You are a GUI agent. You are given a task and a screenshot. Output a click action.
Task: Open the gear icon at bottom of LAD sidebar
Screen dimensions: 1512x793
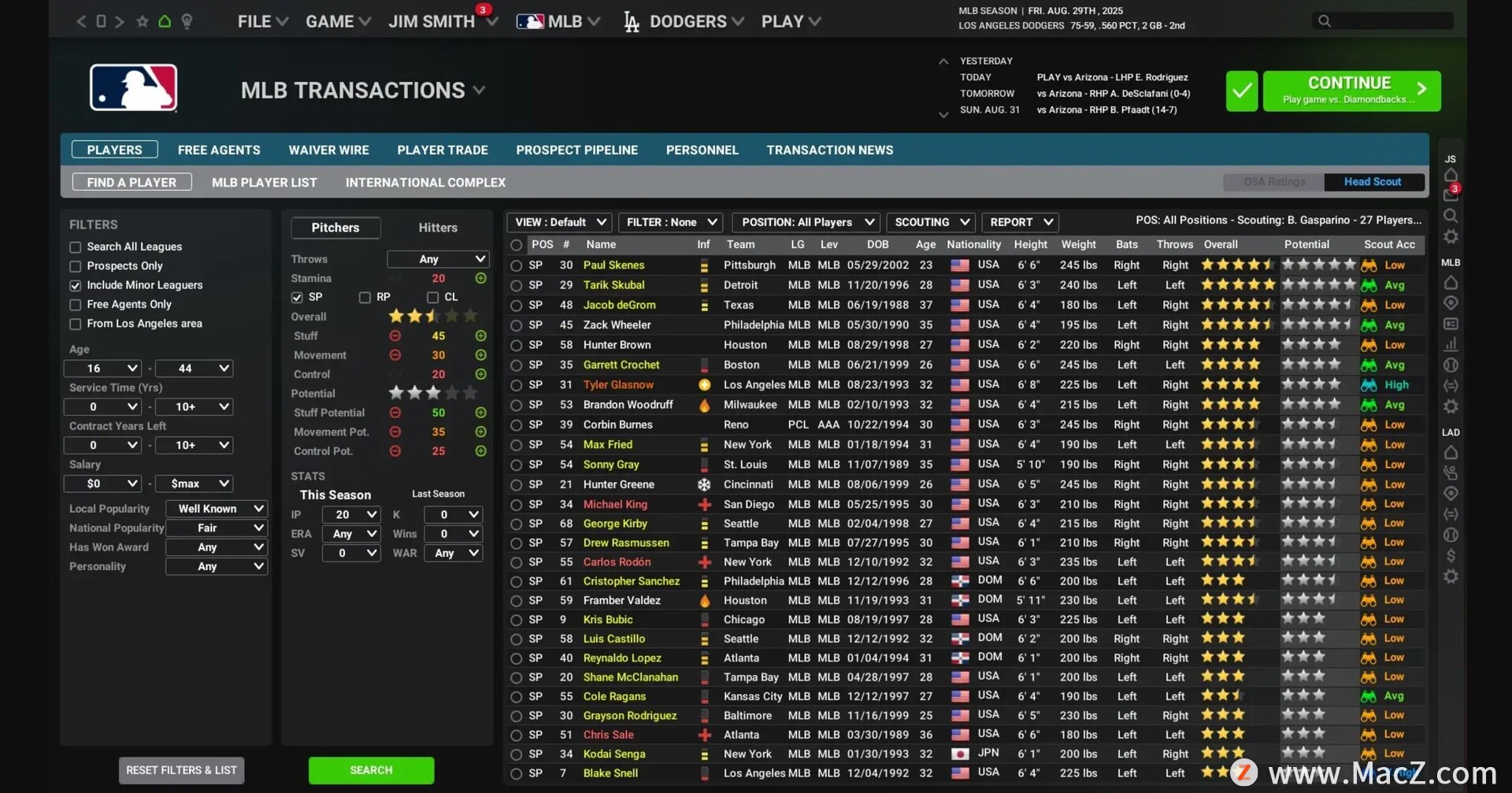tap(1451, 576)
